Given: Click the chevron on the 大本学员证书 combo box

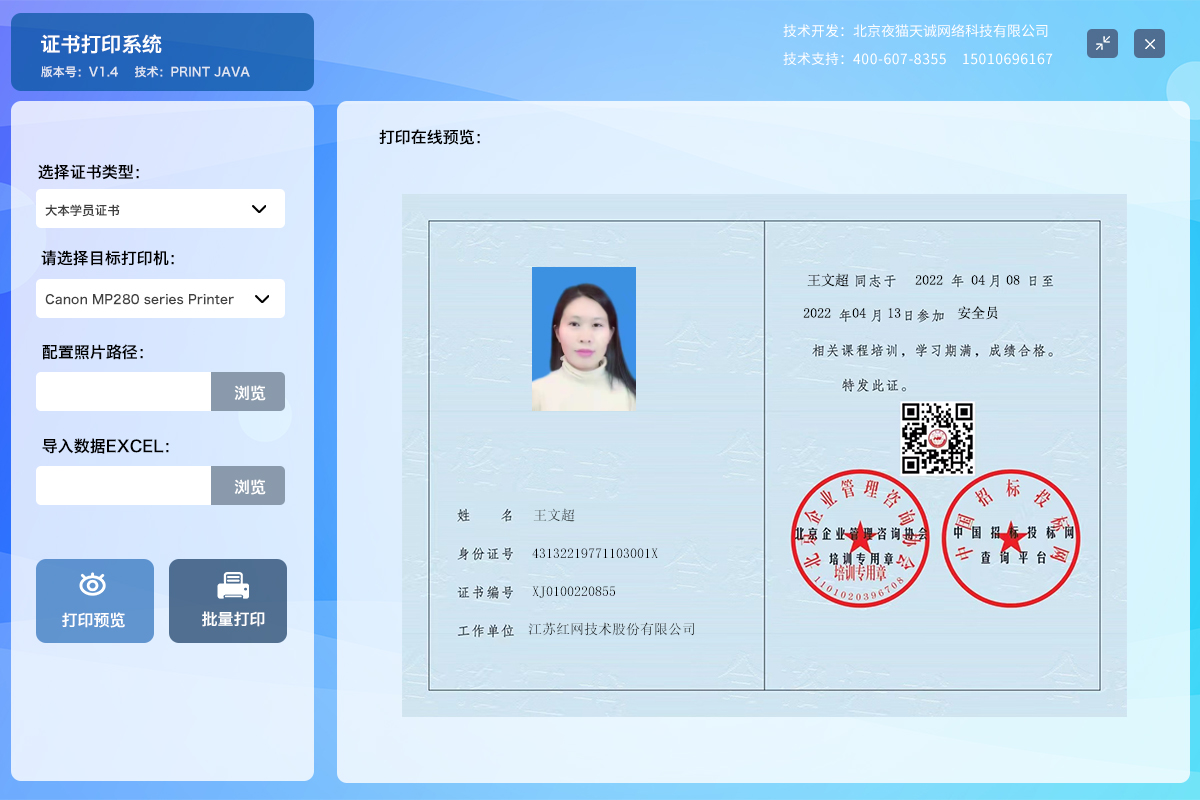Looking at the screenshot, I should pos(261,208).
